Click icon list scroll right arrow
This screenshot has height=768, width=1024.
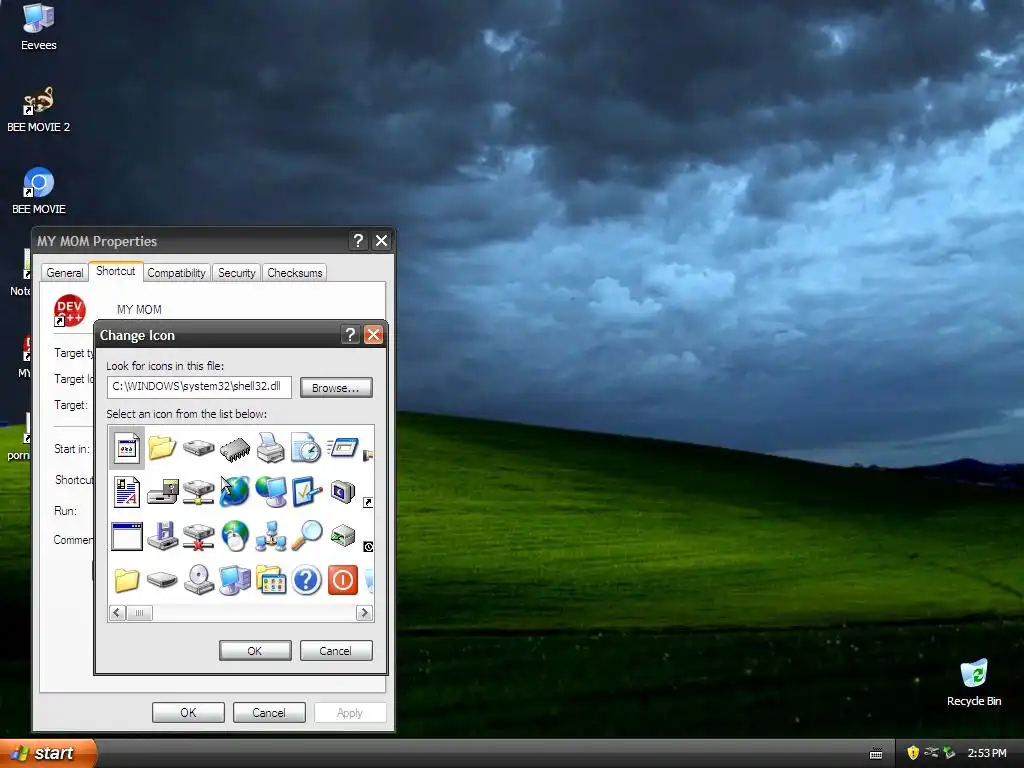[x=364, y=613]
